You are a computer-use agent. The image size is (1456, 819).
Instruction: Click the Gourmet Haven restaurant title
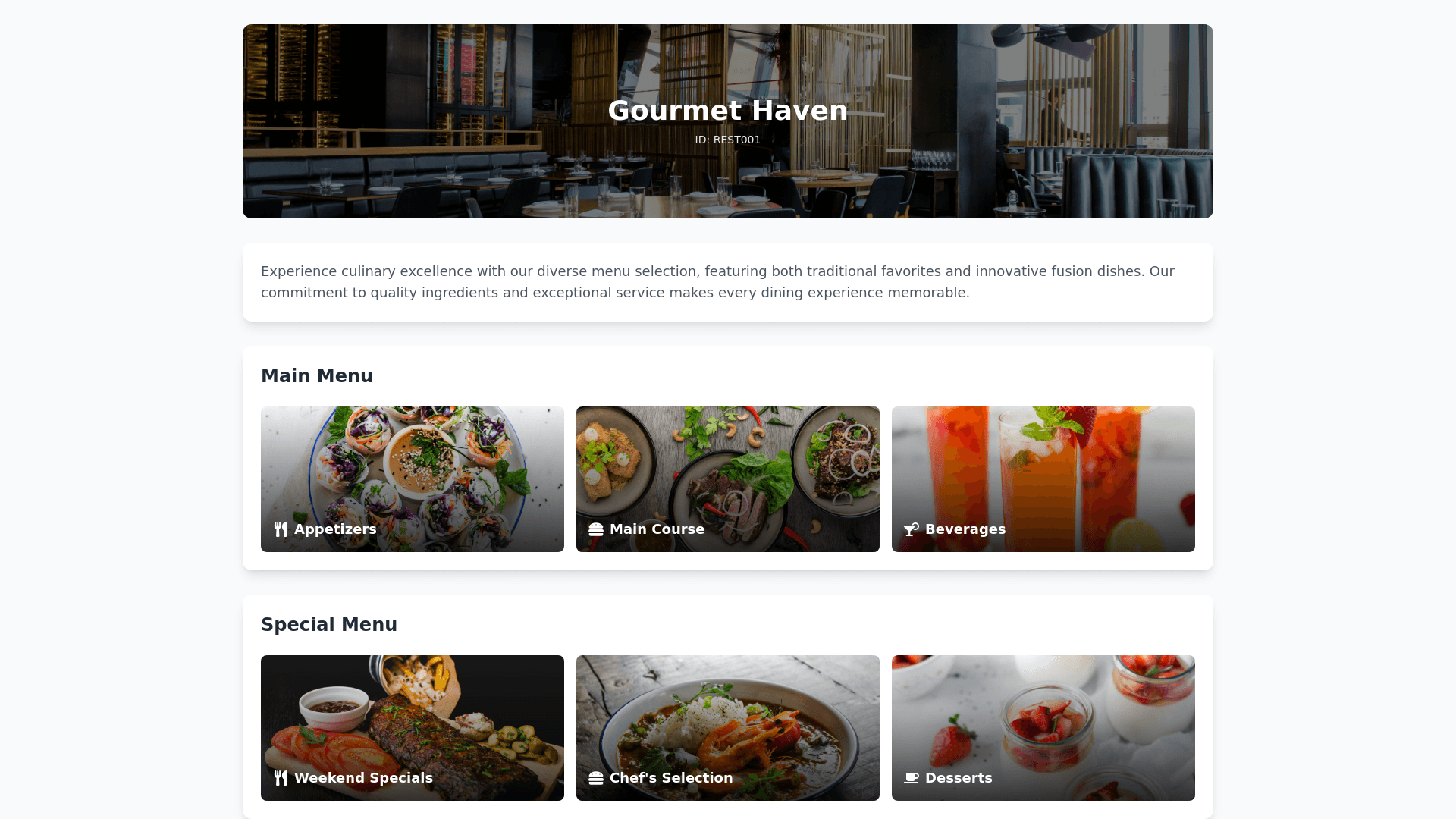tap(728, 111)
